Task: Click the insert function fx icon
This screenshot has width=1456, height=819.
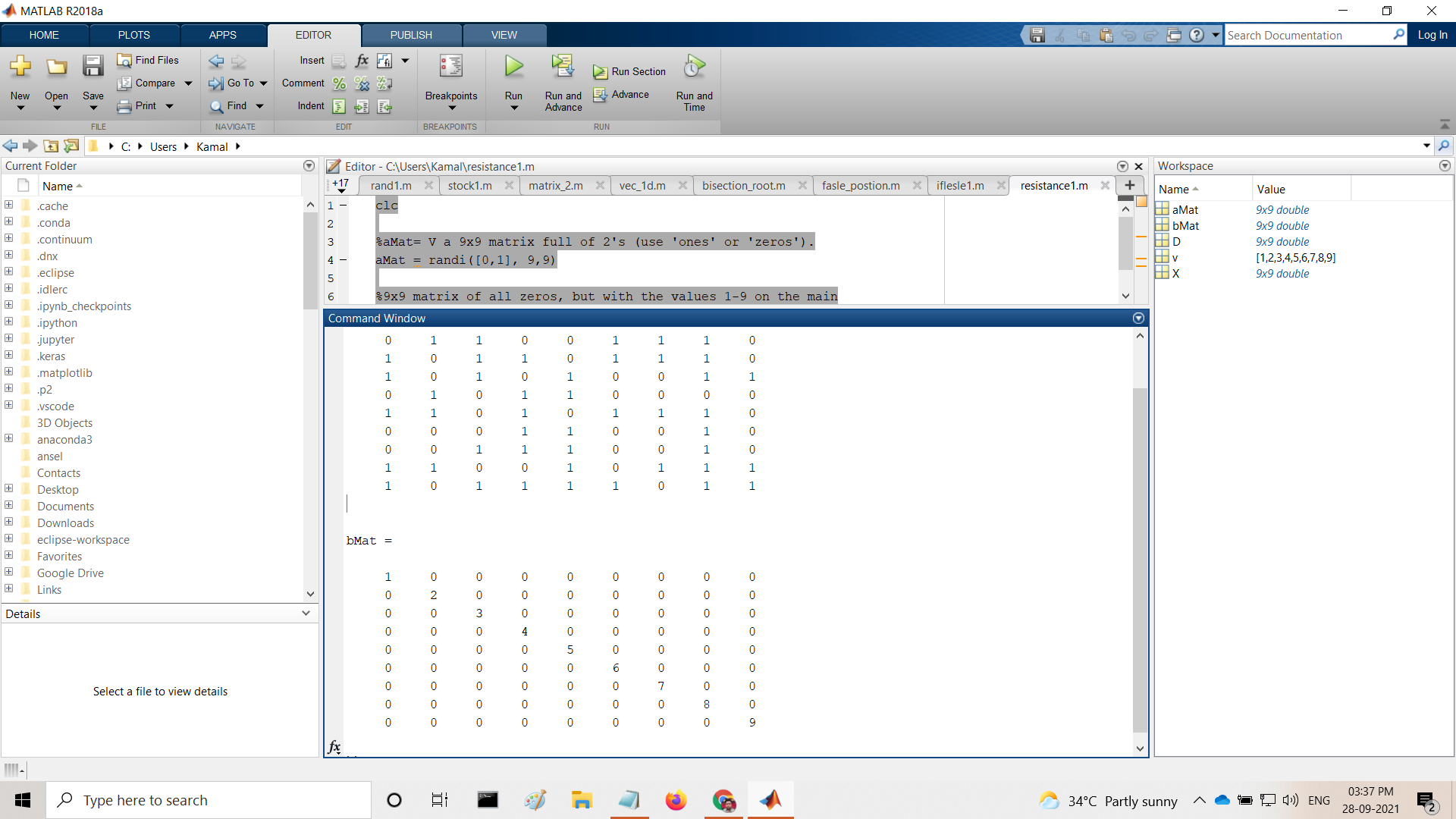Action: pos(362,61)
